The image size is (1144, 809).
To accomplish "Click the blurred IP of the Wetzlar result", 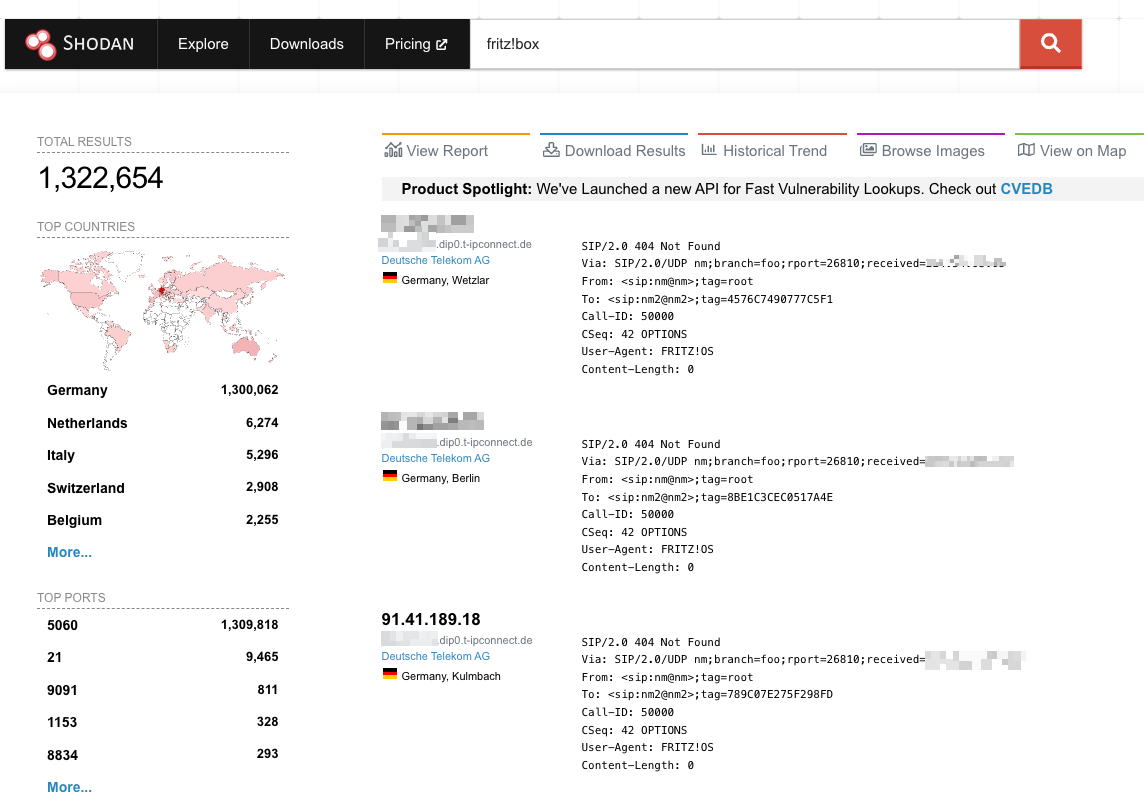I will coord(428,223).
